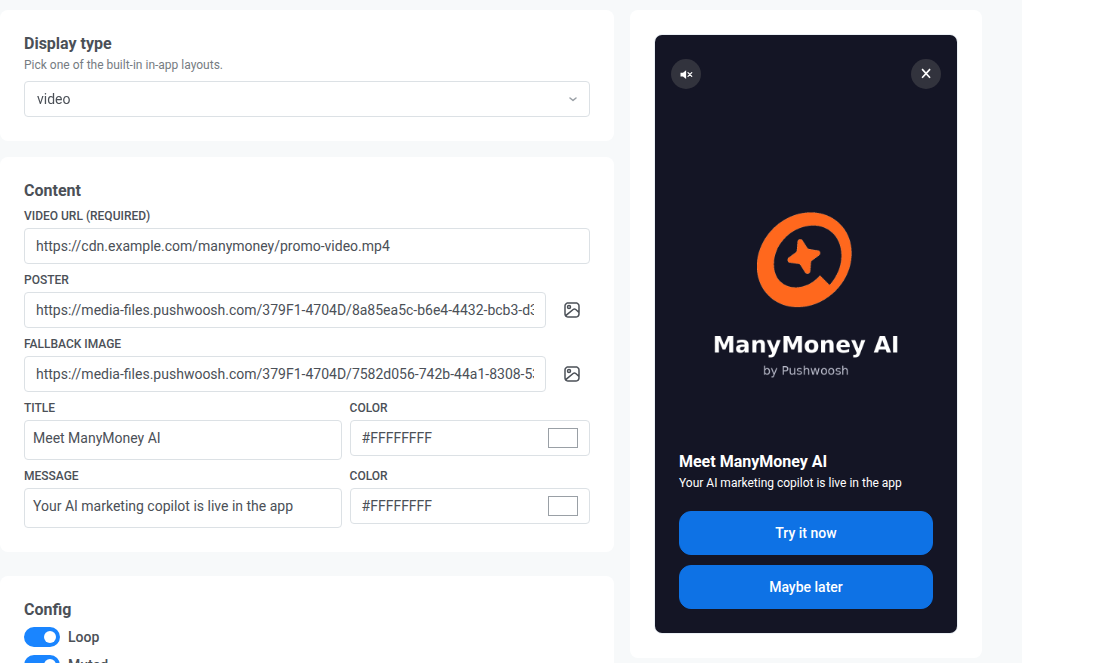1115x663 pixels.
Task: Click the Display type chevron arrow
Action: click(x=572, y=100)
